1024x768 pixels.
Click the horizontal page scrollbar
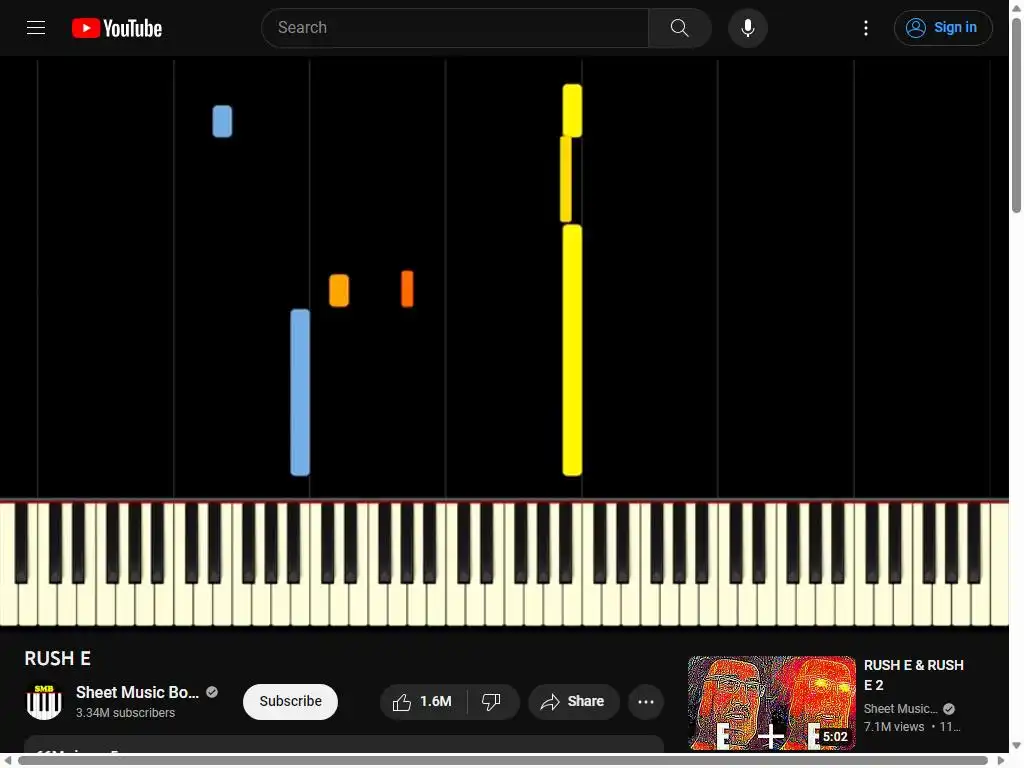tap(502, 760)
